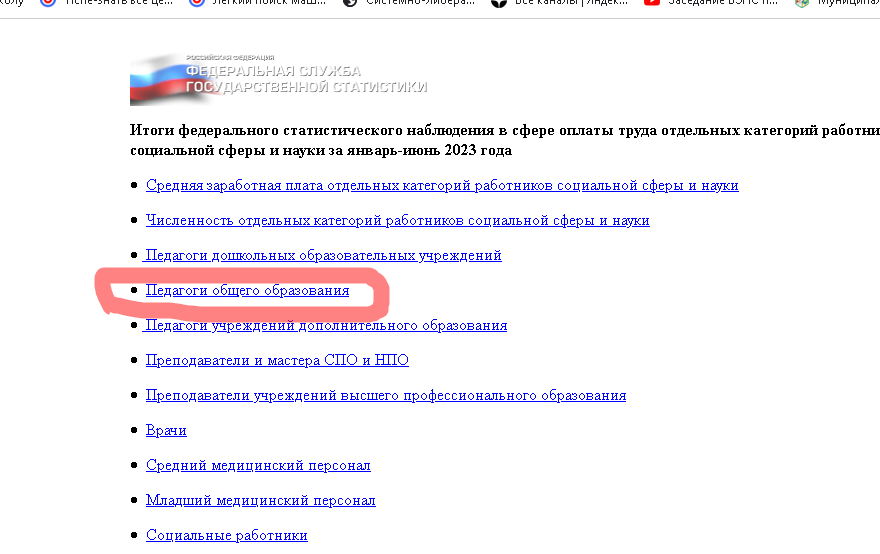Viewport: 880px width, 554px height.
Task: Open bookmark 'Все каналы | Яндек...'
Action: tap(559, 3)
